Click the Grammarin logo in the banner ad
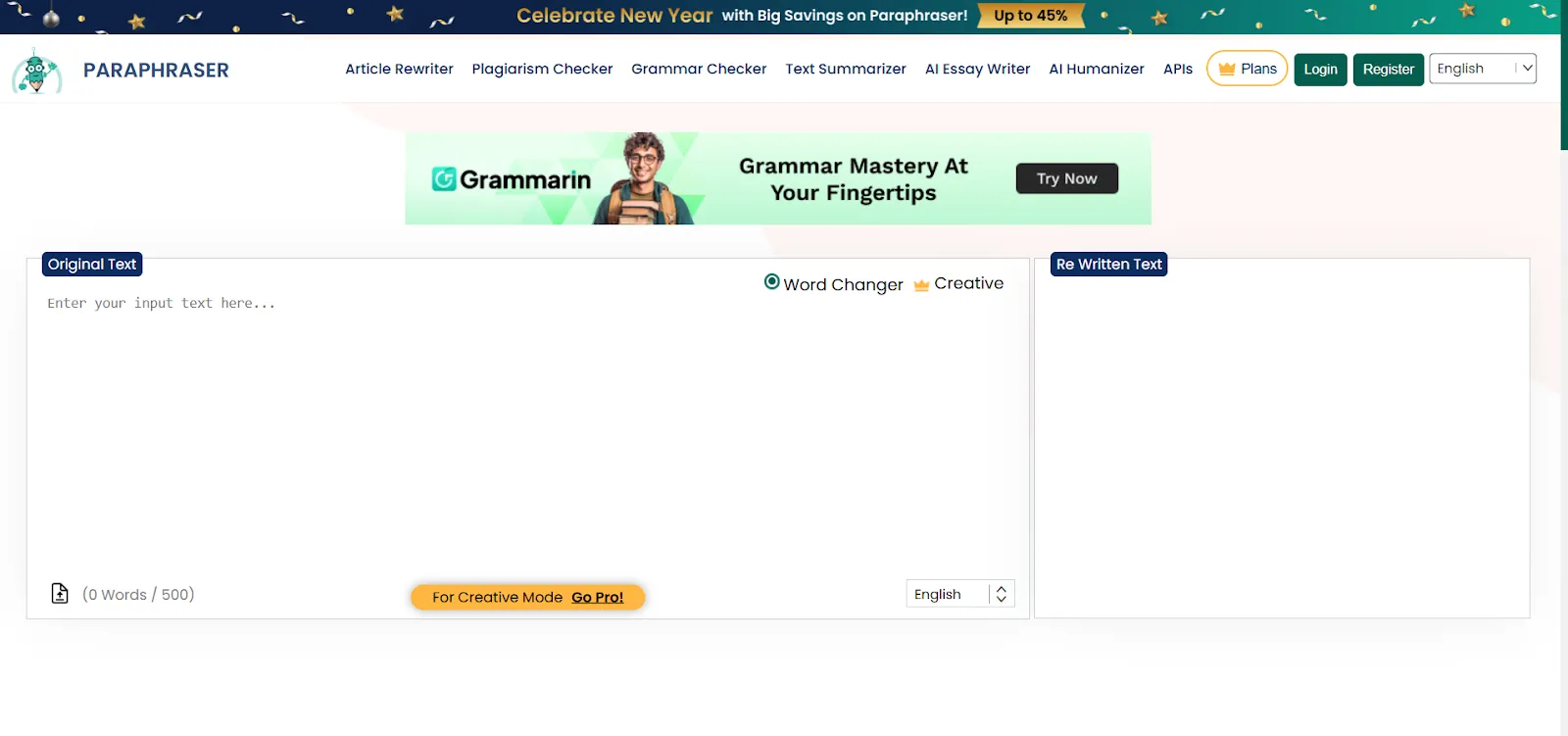The image size is (1568, 736). pyautogui.click(x=512, y=179)
